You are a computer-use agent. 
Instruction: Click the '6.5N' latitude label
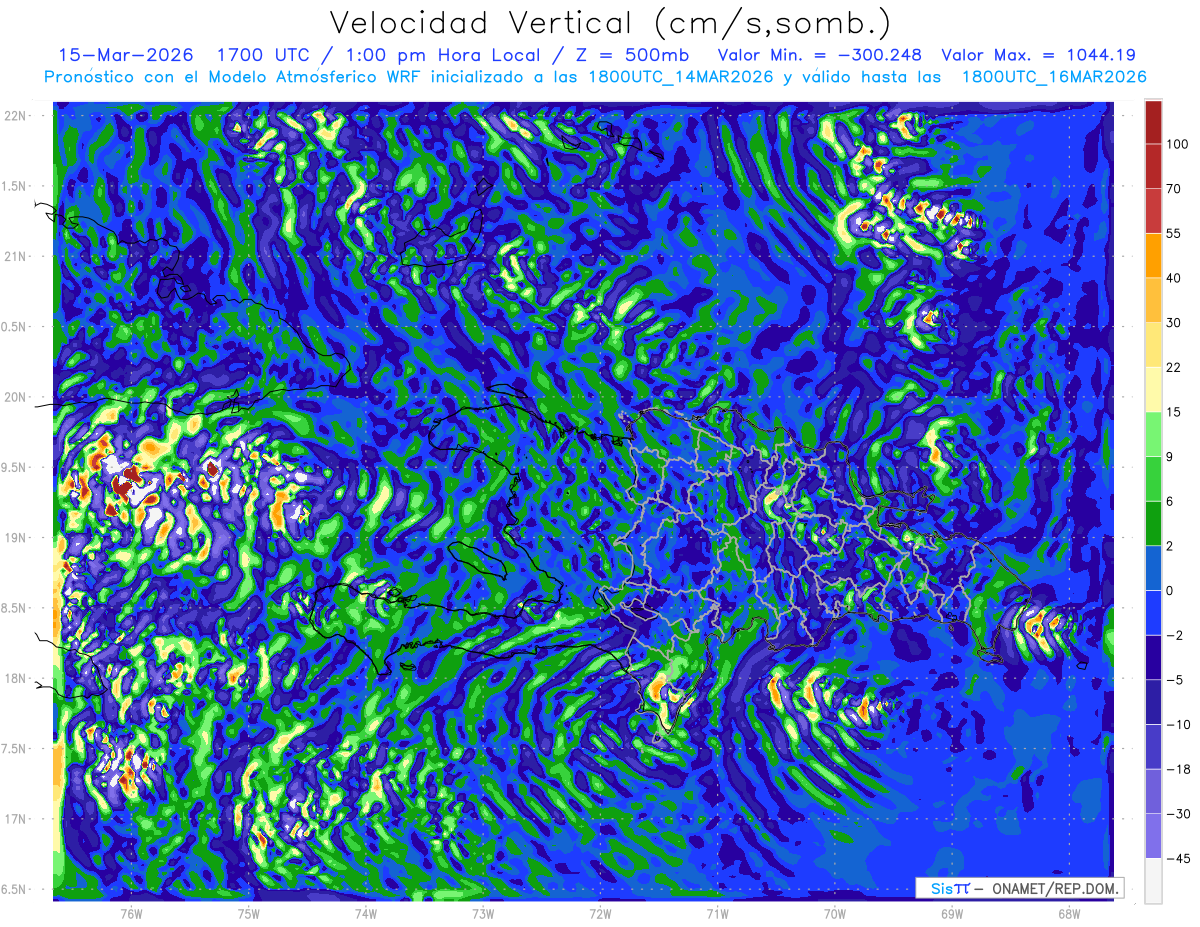14,889
